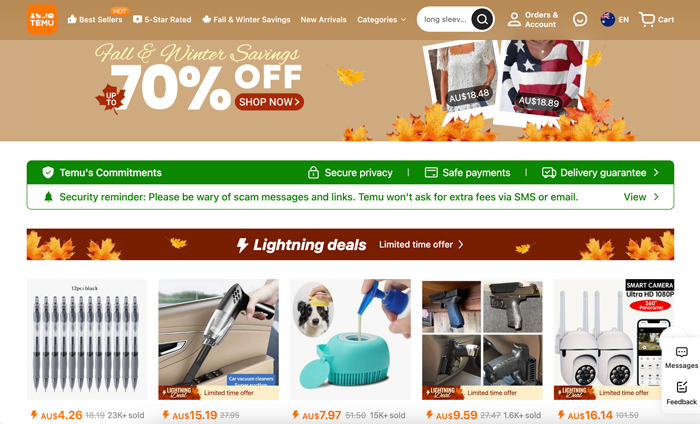Click the SHOP NOW banner button
The image size is (700, 424).
click(x=269, y=102)
